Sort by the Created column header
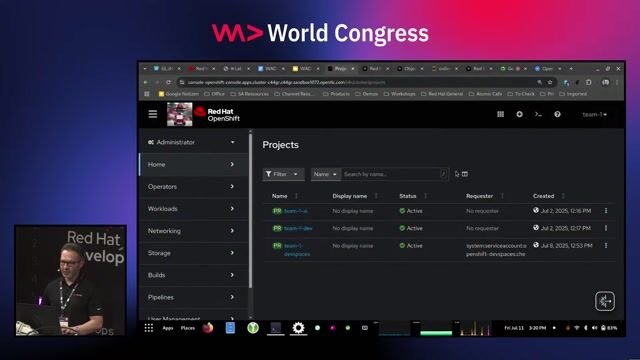The image size is (640, 360). coord(543,196)
